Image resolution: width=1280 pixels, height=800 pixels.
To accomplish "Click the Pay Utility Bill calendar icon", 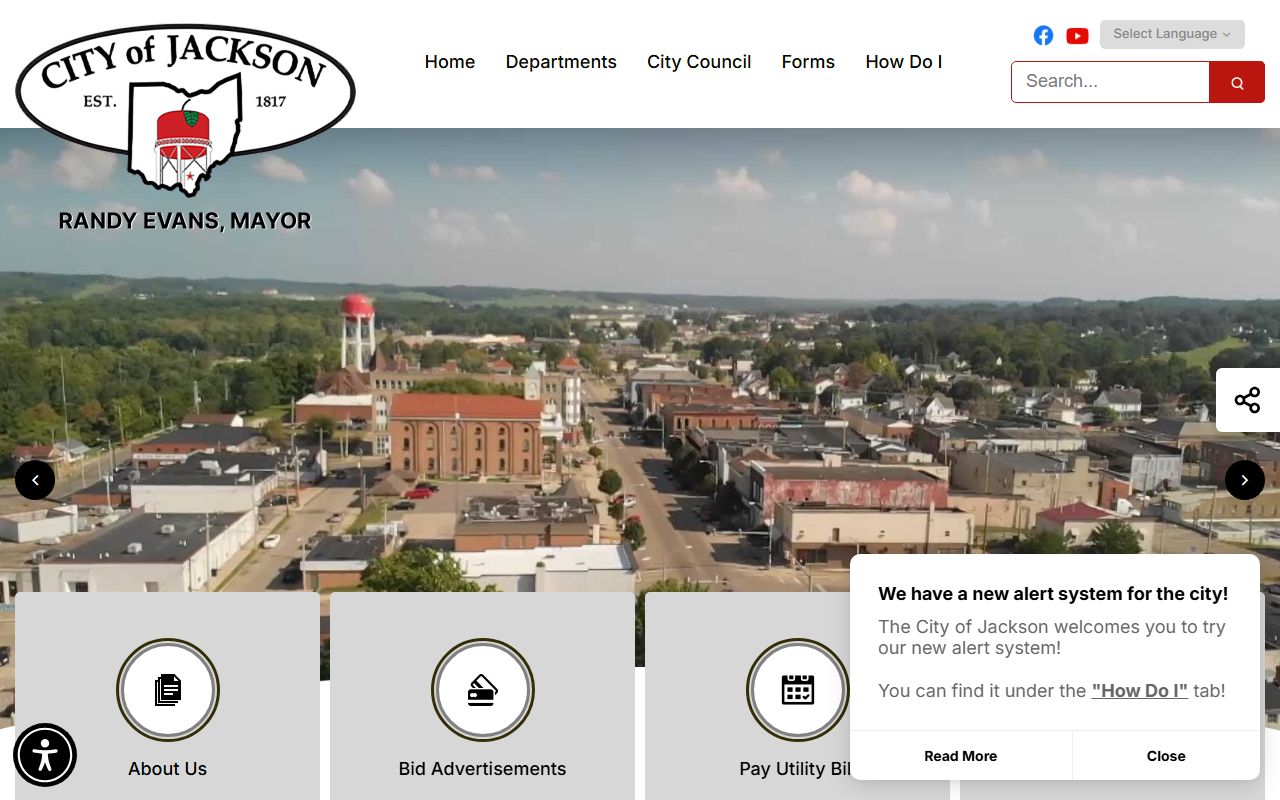I will [x=798, y=690].
